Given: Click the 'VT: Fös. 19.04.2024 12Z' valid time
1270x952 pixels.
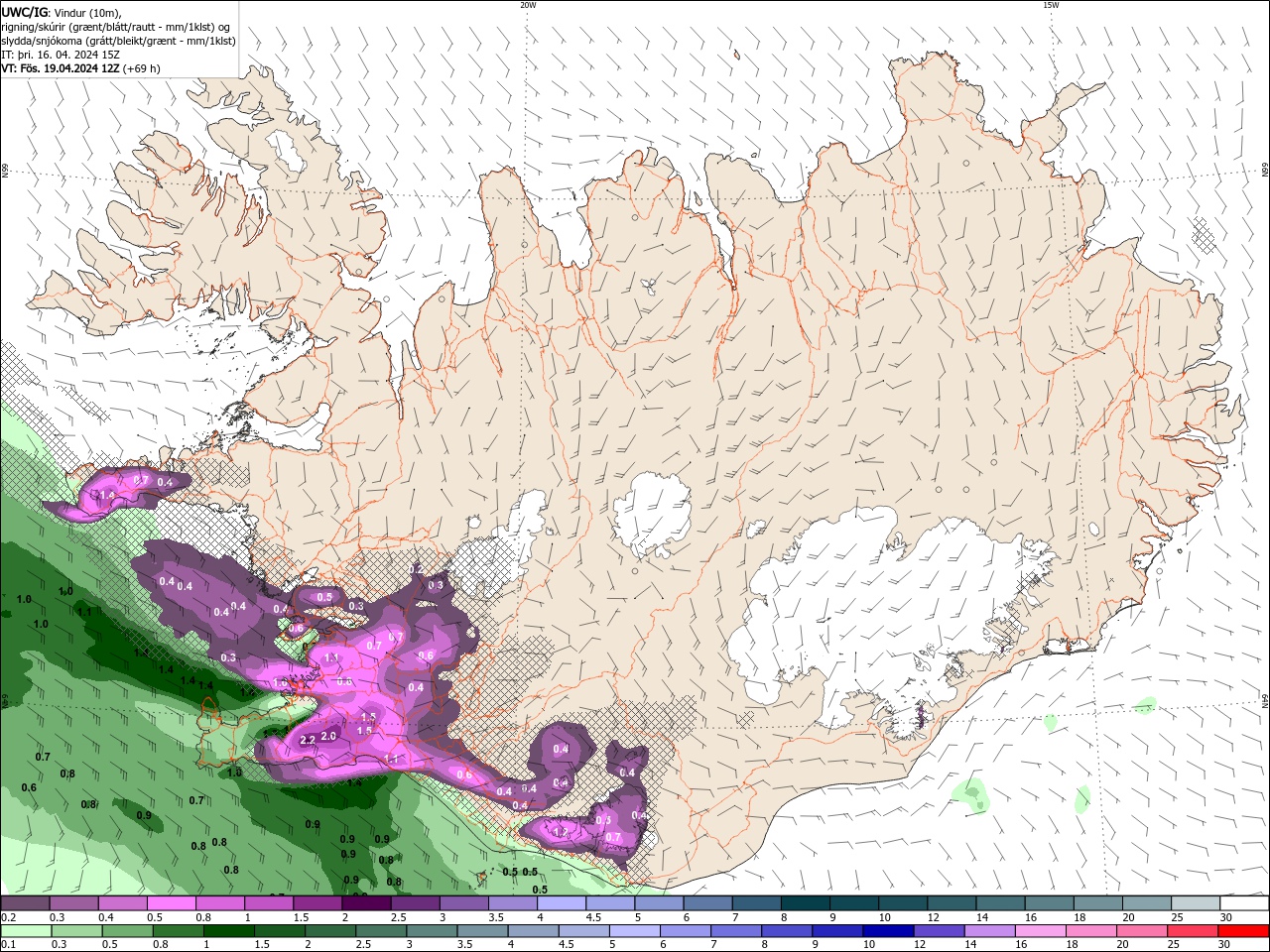Looking at the screenshot, I should coord(61,68).
